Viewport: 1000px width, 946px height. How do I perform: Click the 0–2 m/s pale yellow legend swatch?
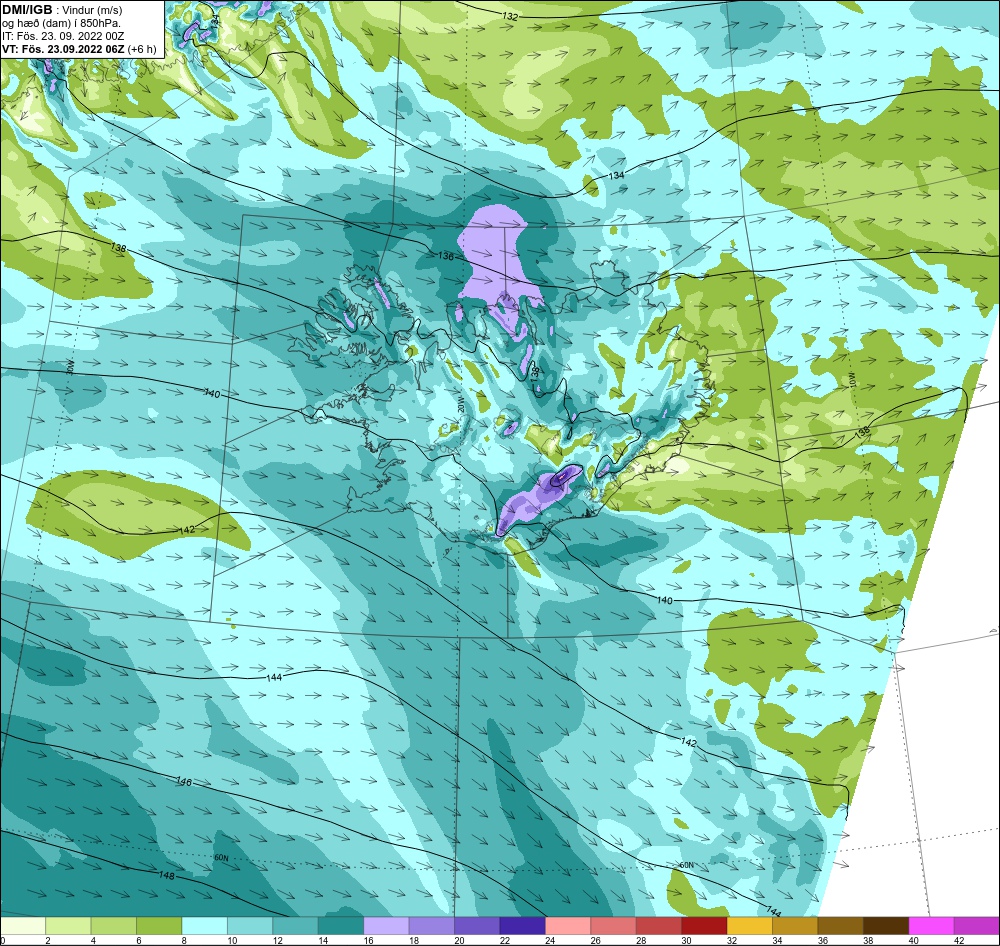click(x=23, y=926)
